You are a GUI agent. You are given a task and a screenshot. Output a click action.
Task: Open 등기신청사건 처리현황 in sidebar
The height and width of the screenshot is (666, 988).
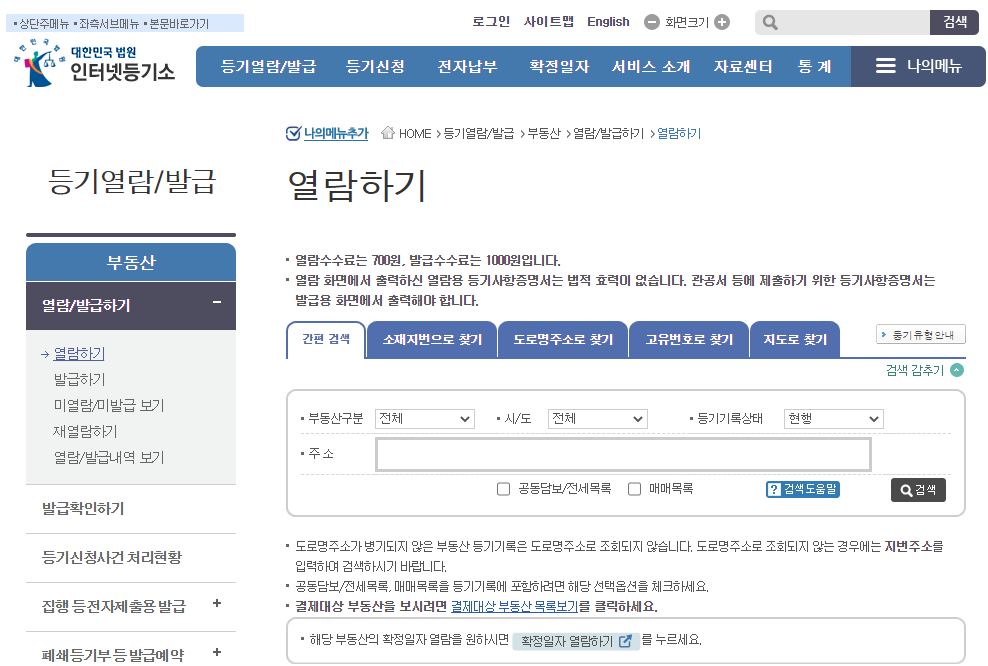(112, 557)
